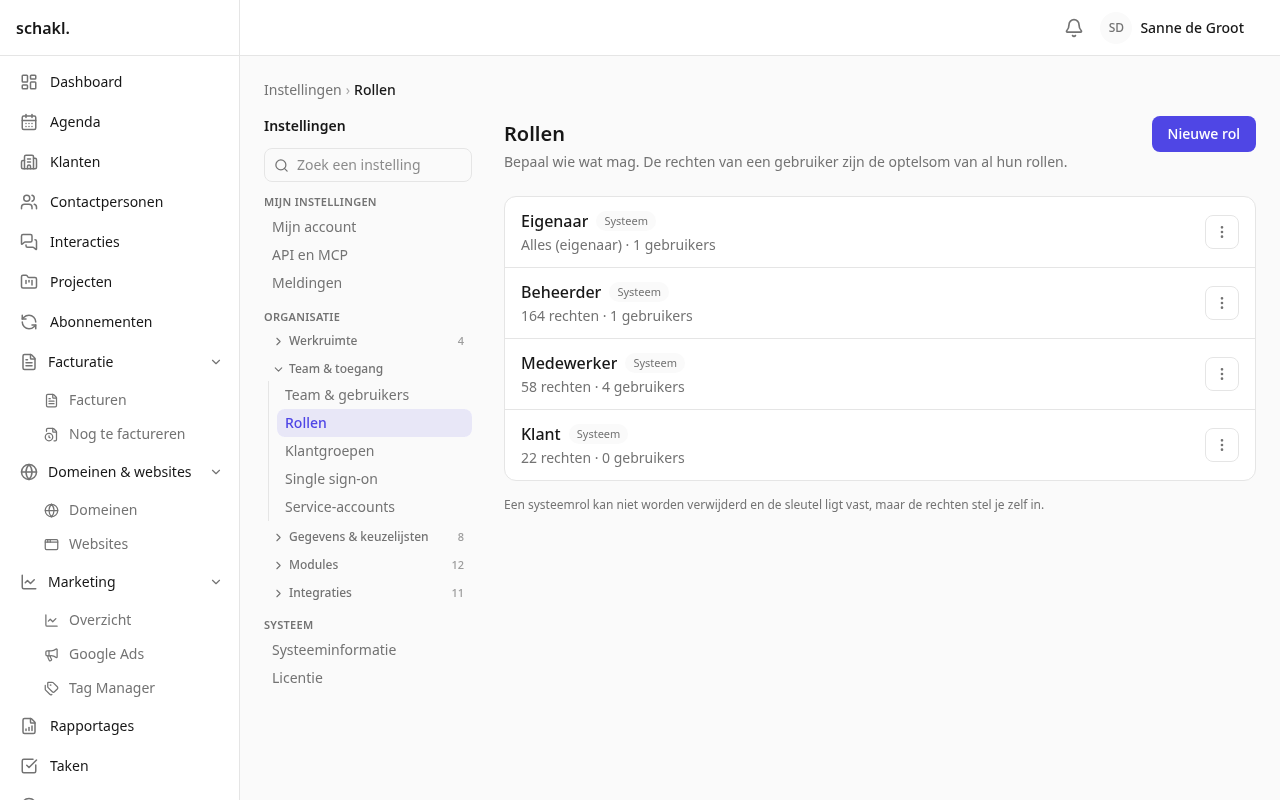1280x800 pixels.
Task: Open Single sign-on settings
Action: tap(374, 479)
